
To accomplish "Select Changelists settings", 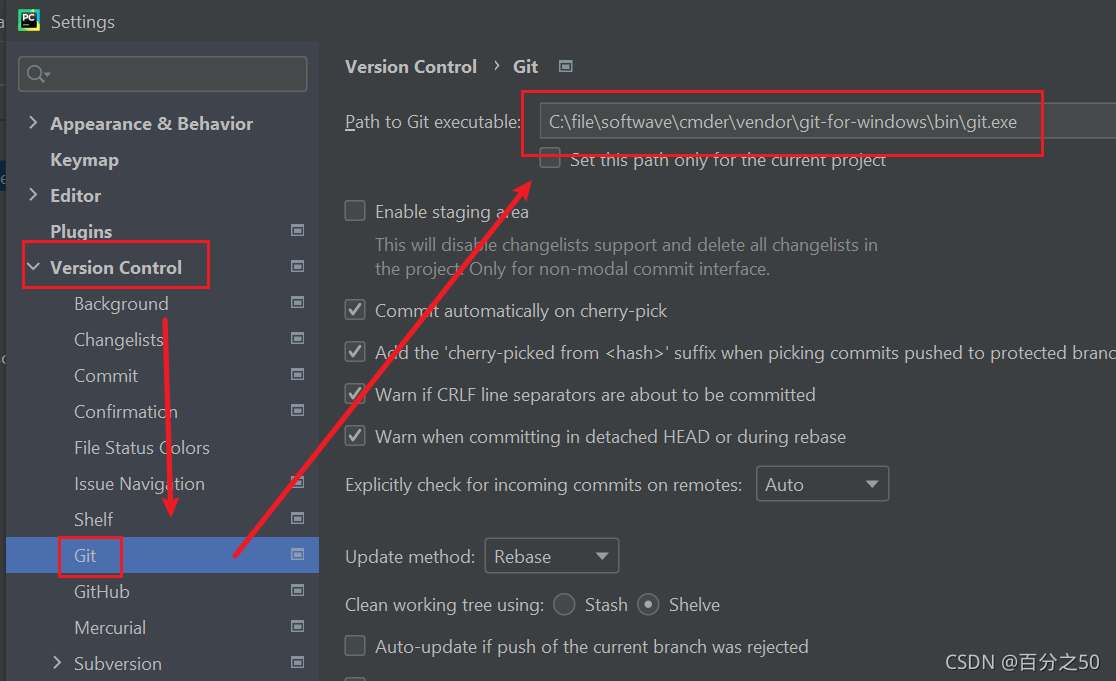I will click(119, 340).
